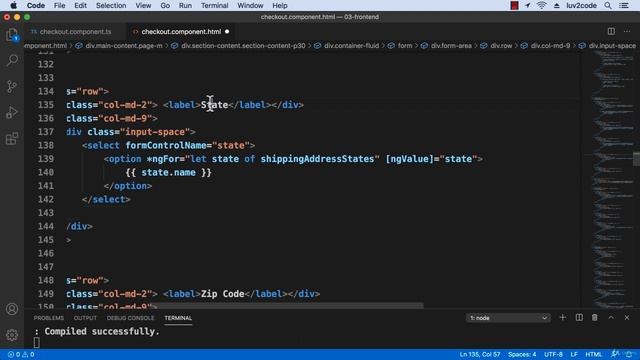Image resolution: width=640 pixels, height=360 pixels.
Task: Open the Apple menu
Action: [13, 5]
